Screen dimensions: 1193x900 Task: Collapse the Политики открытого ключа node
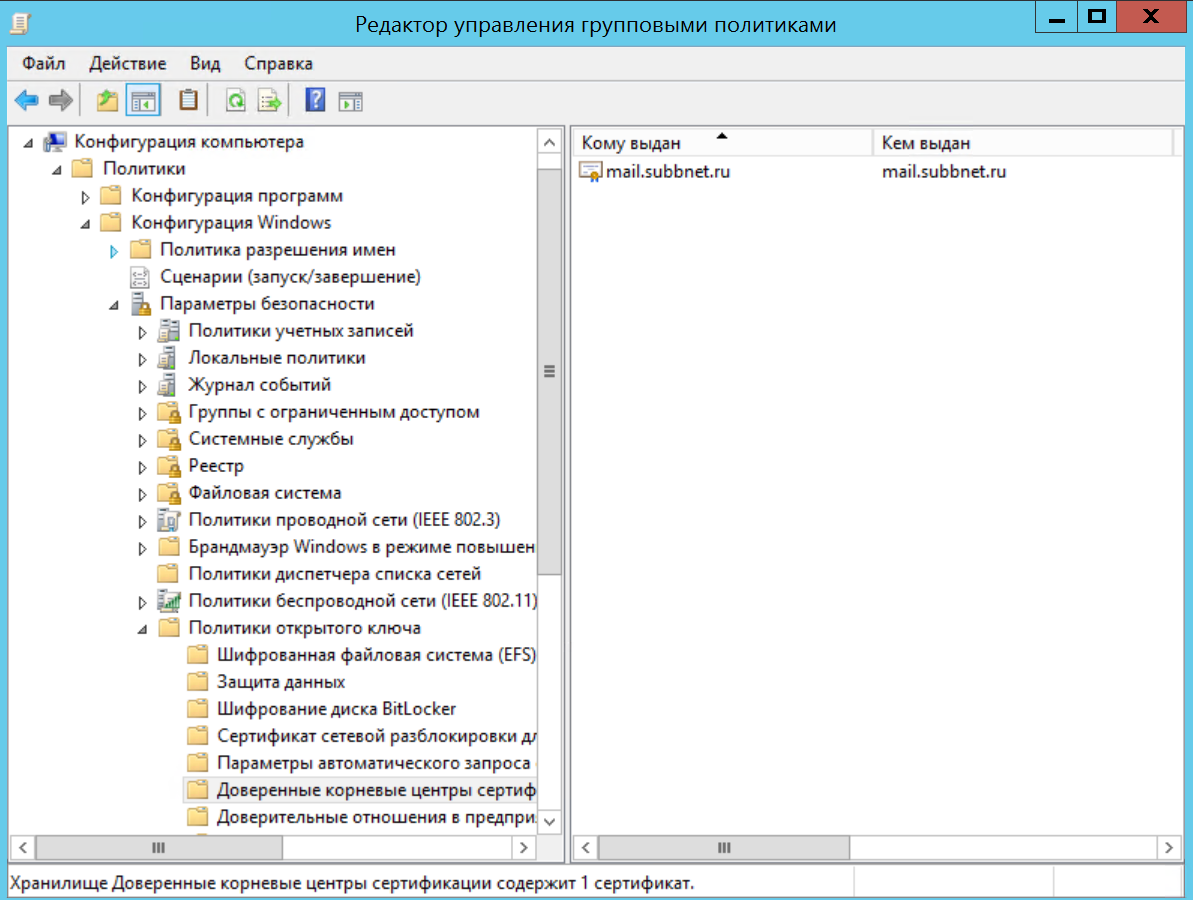(x=142, y=628)
